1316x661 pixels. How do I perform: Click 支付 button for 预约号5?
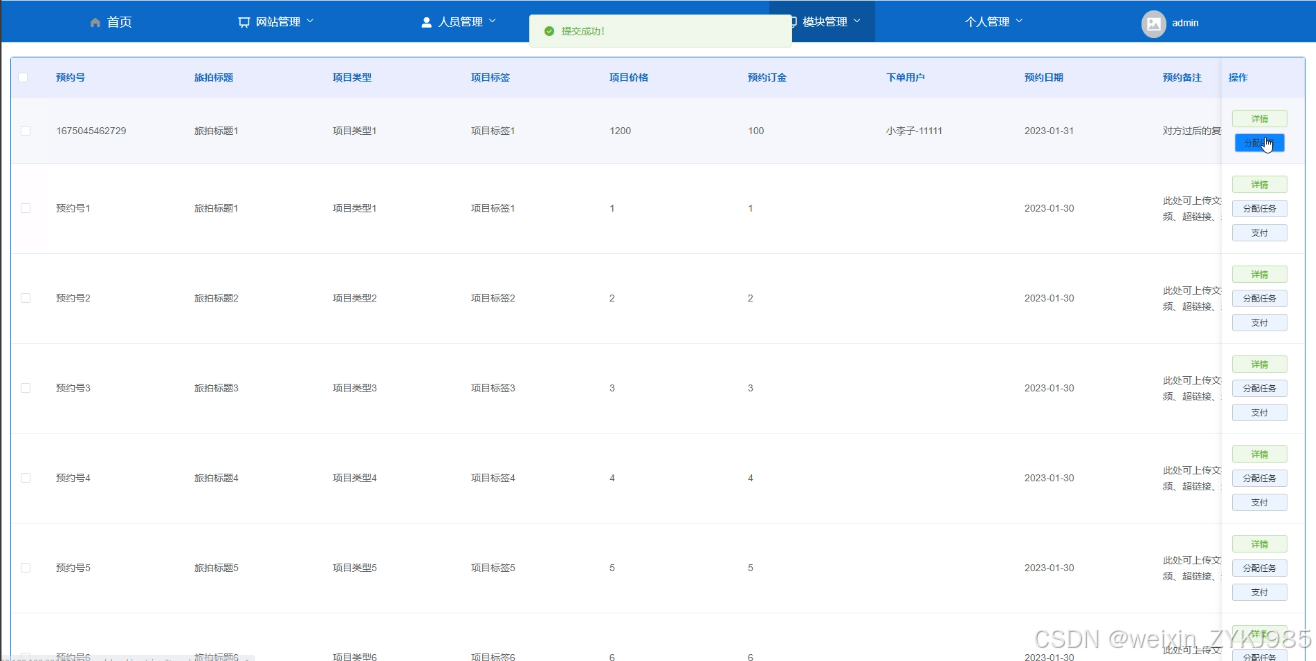pos(1259,593)
